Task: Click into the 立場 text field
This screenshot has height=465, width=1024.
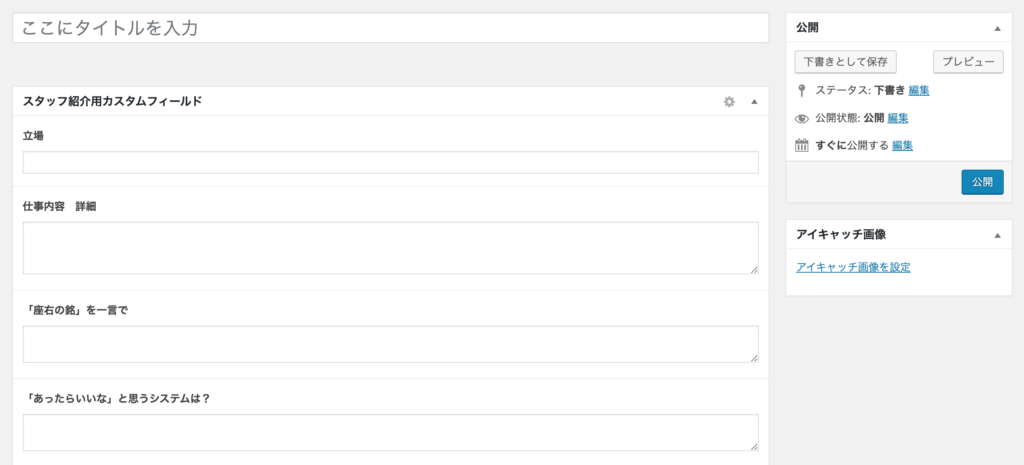Action: pyautogui.click(x=391, y=163)
